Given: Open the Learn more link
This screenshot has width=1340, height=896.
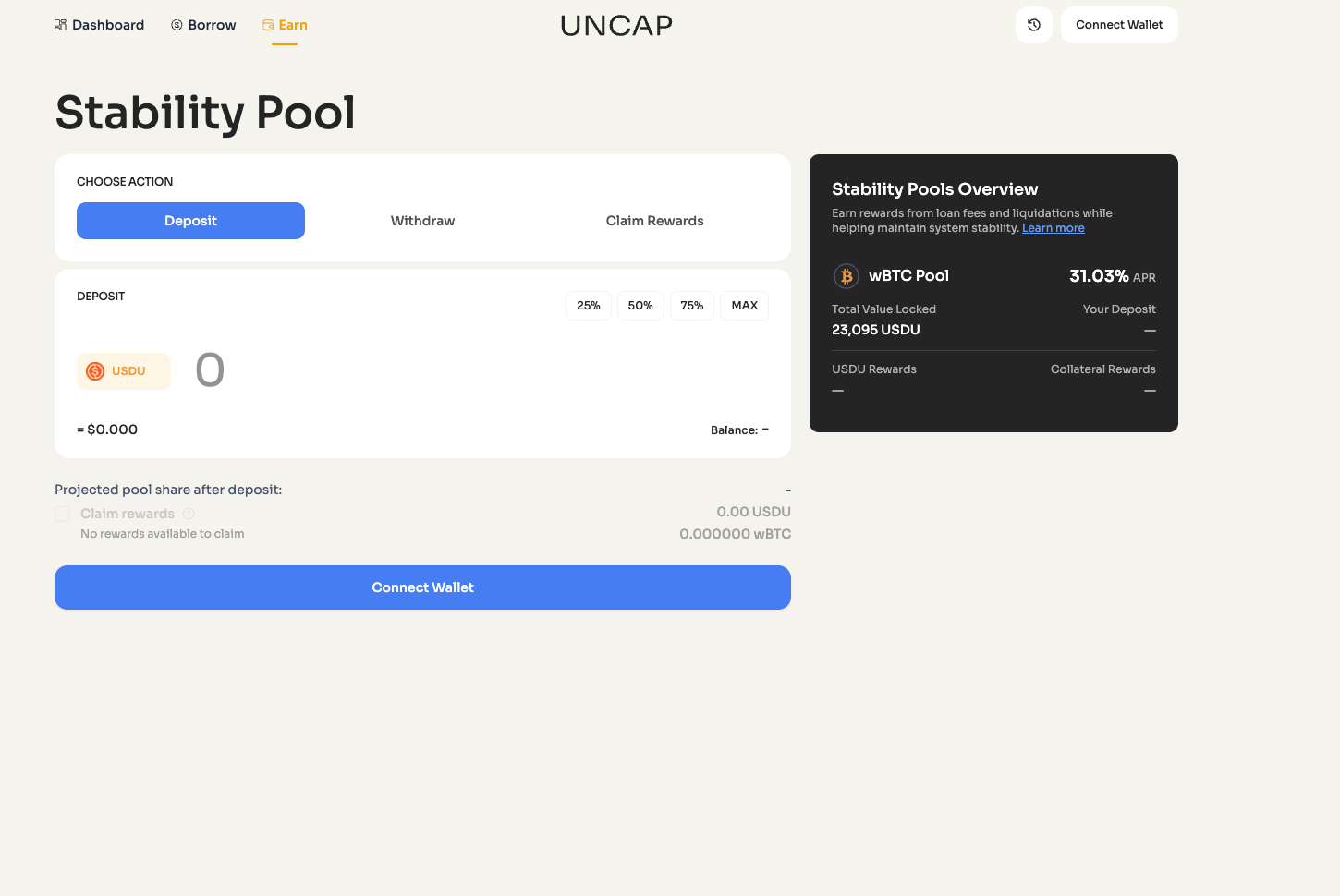Looking at the screenshot, I should (1053, 227).
